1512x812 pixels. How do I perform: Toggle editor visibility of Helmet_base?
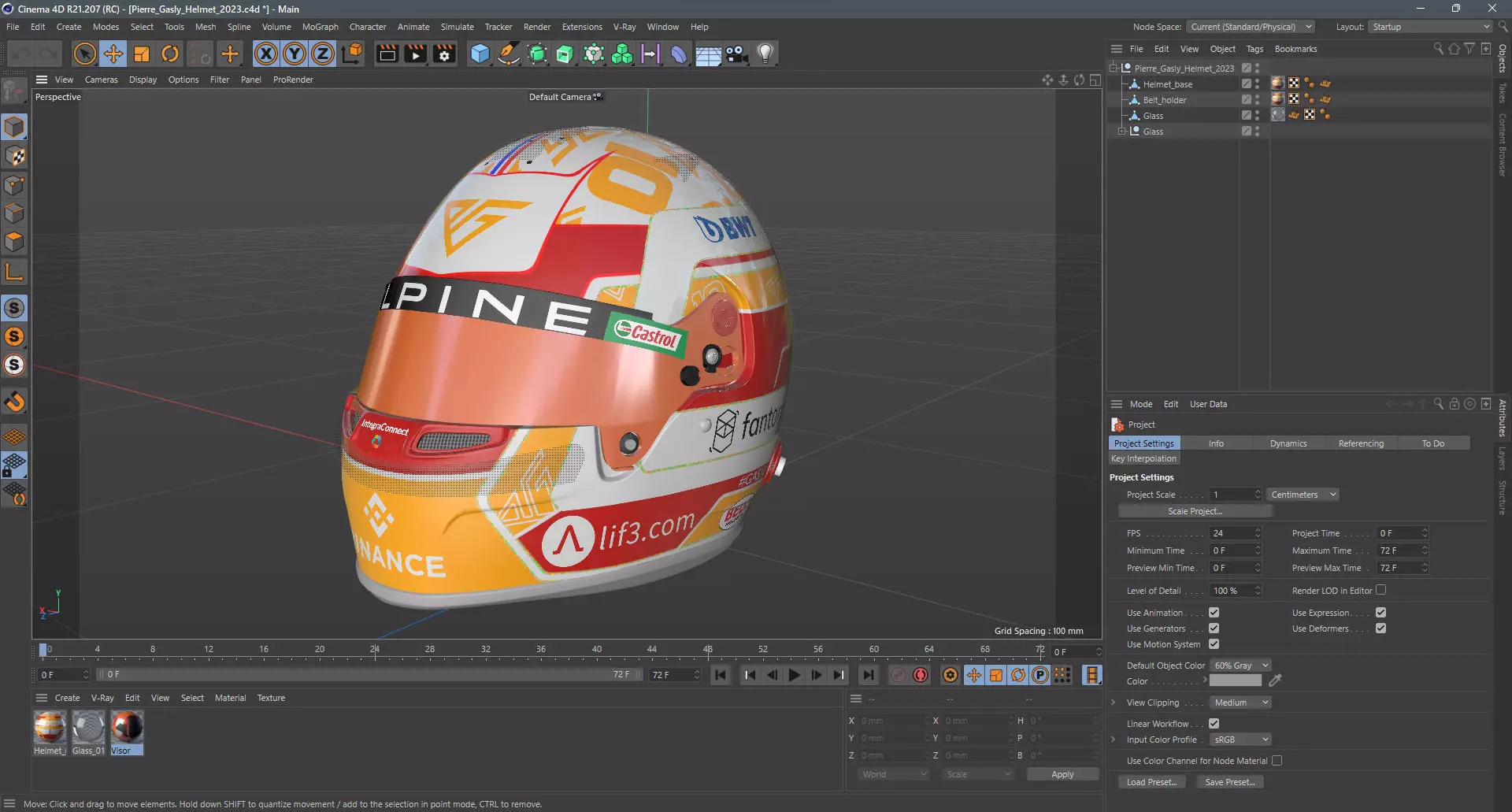pyautogui.click(x=1257, y=81)
